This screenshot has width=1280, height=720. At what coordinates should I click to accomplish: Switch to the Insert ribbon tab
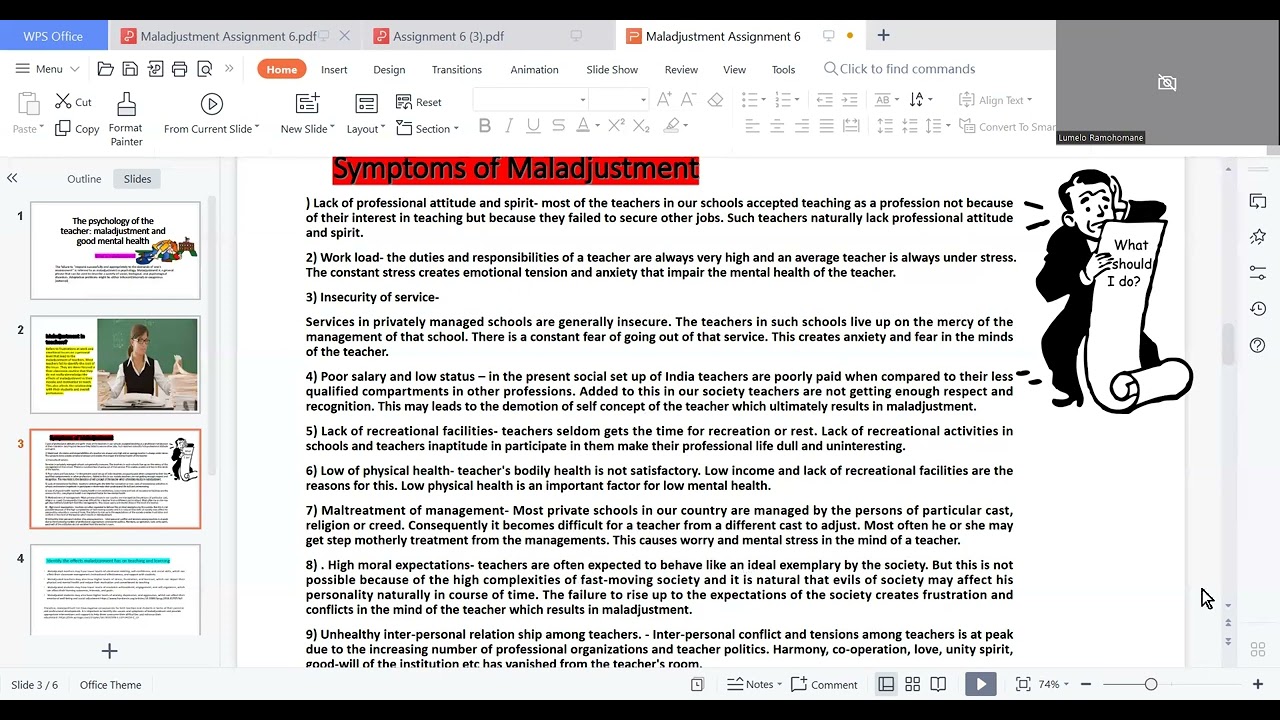pos(334,69)
